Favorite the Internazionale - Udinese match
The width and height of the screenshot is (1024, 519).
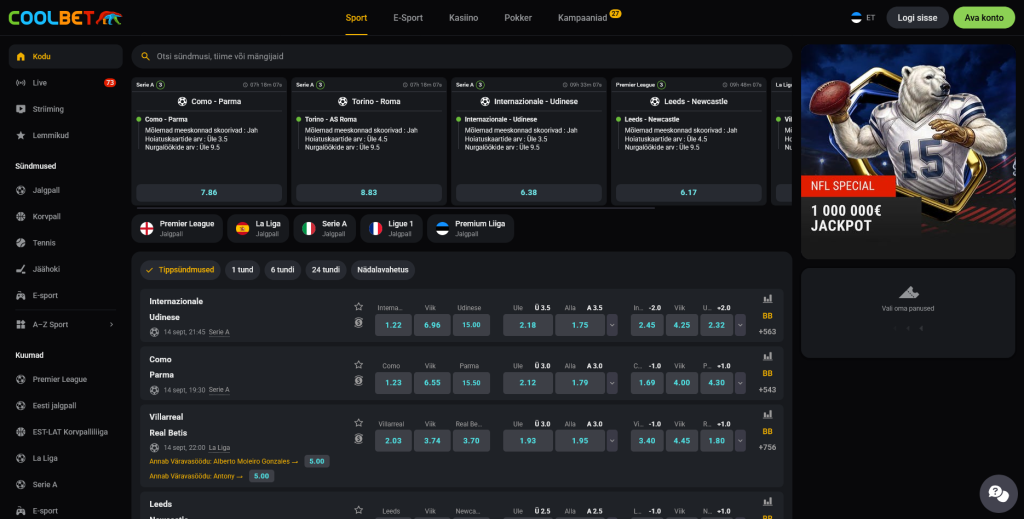[x=359, y=307]
